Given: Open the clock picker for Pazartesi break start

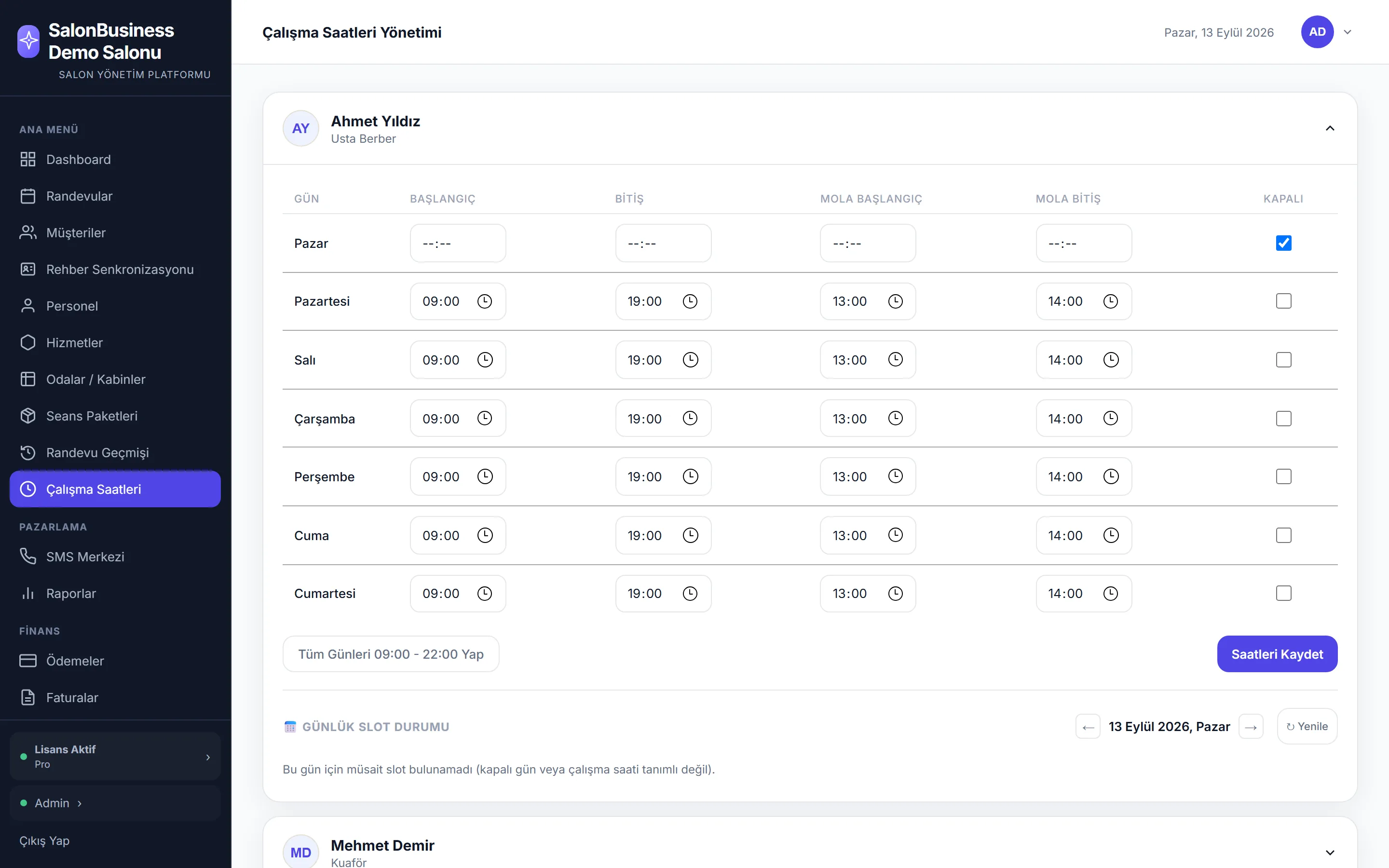Looking at the screenshot, I should 896,301.
